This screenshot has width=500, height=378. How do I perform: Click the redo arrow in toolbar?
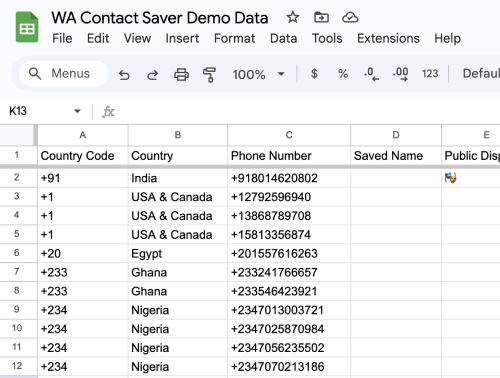point(152,75)
